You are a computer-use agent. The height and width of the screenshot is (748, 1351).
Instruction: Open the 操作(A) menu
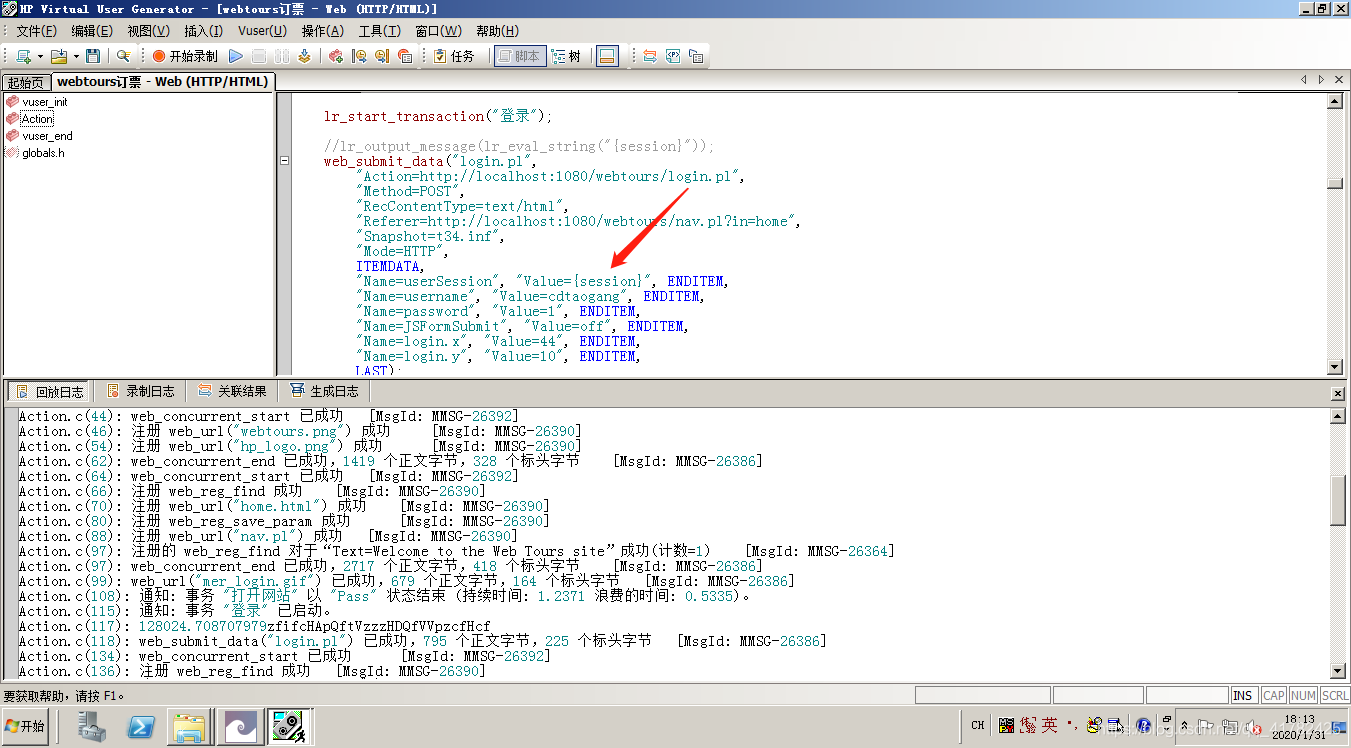coord(323,32)
